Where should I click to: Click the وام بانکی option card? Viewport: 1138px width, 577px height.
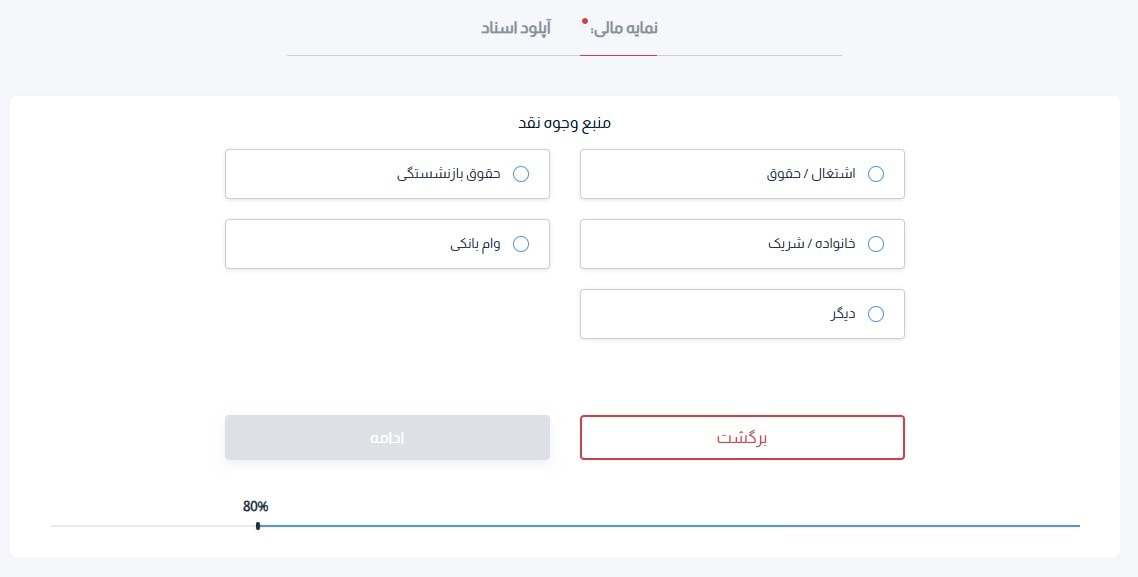tap(388, 243)
